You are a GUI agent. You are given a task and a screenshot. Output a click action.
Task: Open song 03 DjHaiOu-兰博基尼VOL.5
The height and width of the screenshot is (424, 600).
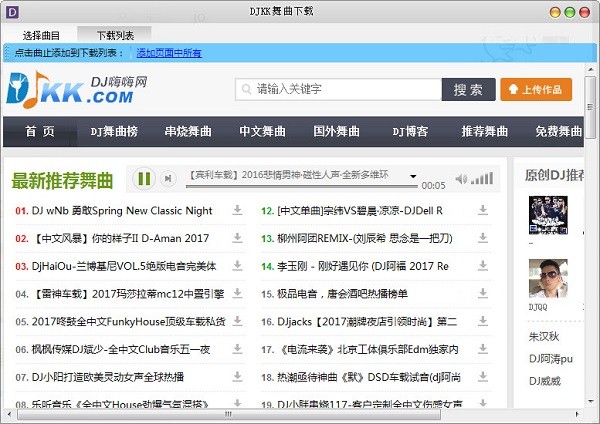pyautogui.click(x=124, y=266)
